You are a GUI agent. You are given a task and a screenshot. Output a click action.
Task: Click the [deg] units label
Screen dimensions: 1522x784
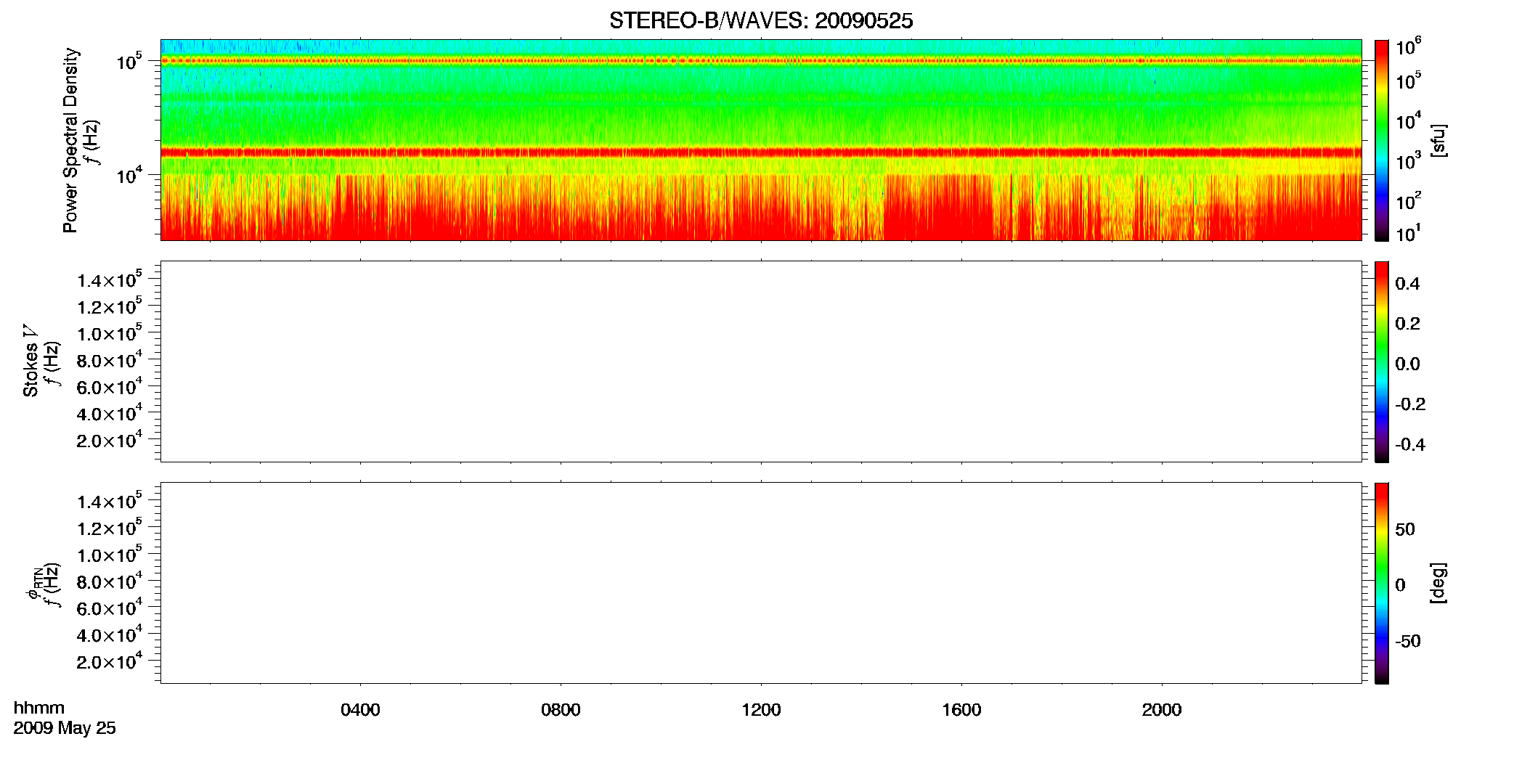[1438, 583]
